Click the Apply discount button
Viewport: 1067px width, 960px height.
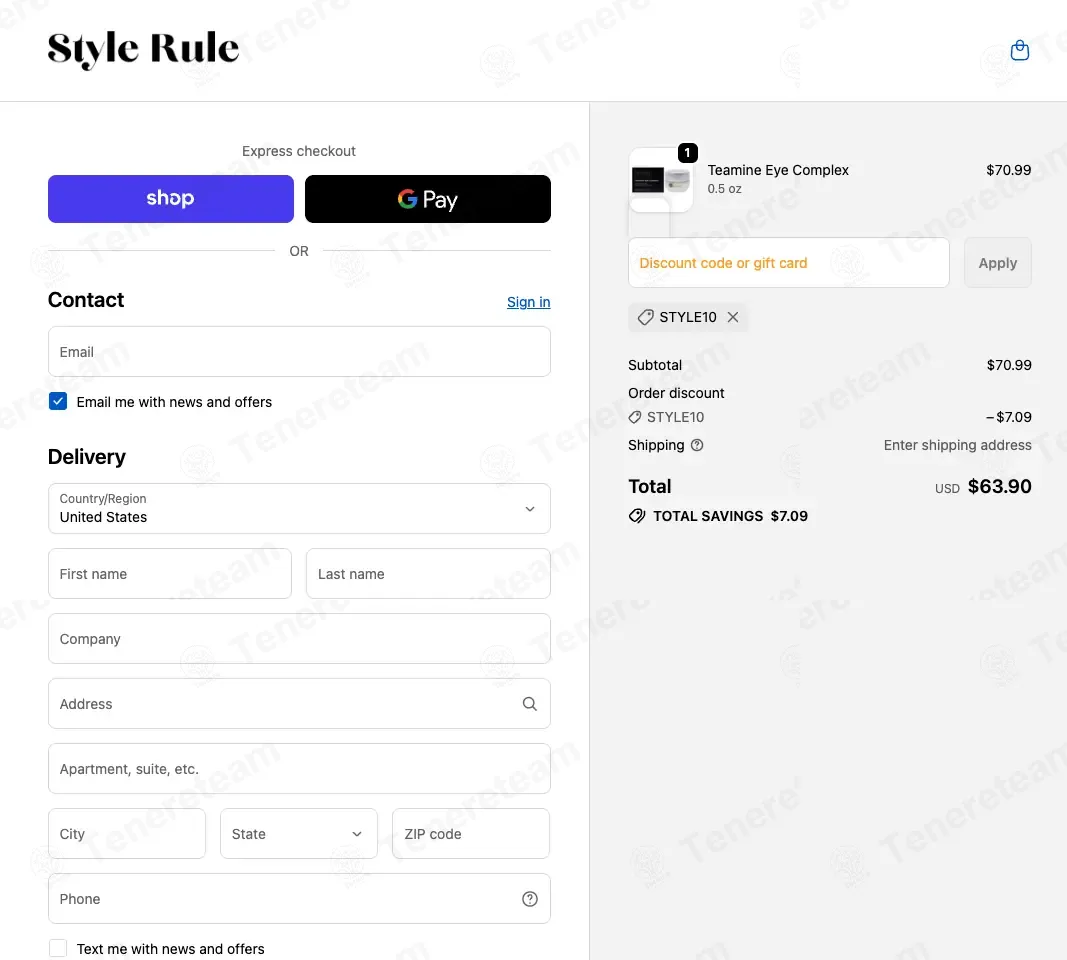998,263
